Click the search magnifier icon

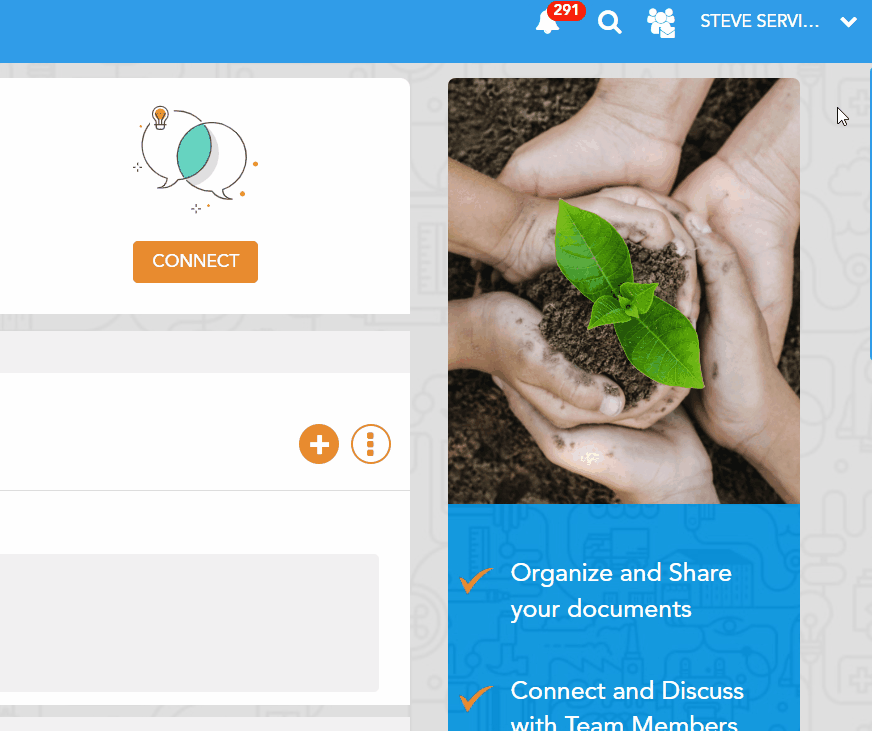tap(610, 23)
